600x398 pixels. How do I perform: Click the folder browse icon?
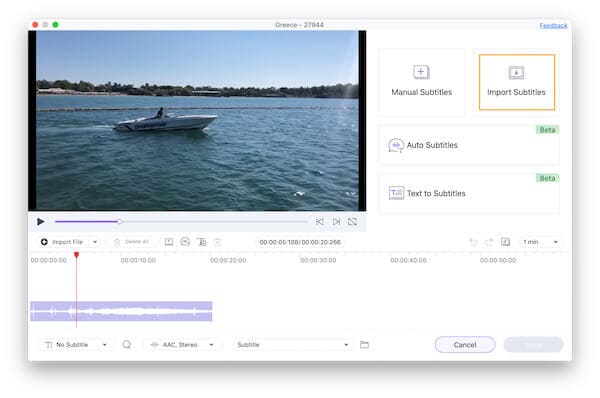364,345
